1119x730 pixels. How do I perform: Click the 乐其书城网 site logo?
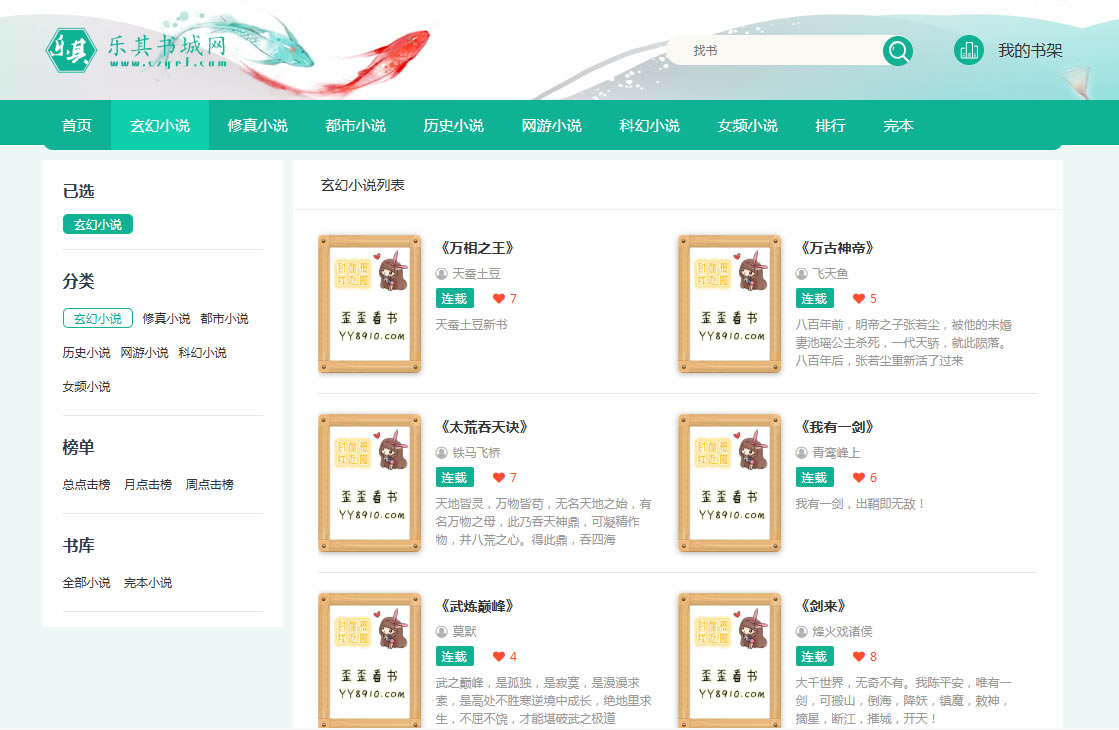coord(137,50)
